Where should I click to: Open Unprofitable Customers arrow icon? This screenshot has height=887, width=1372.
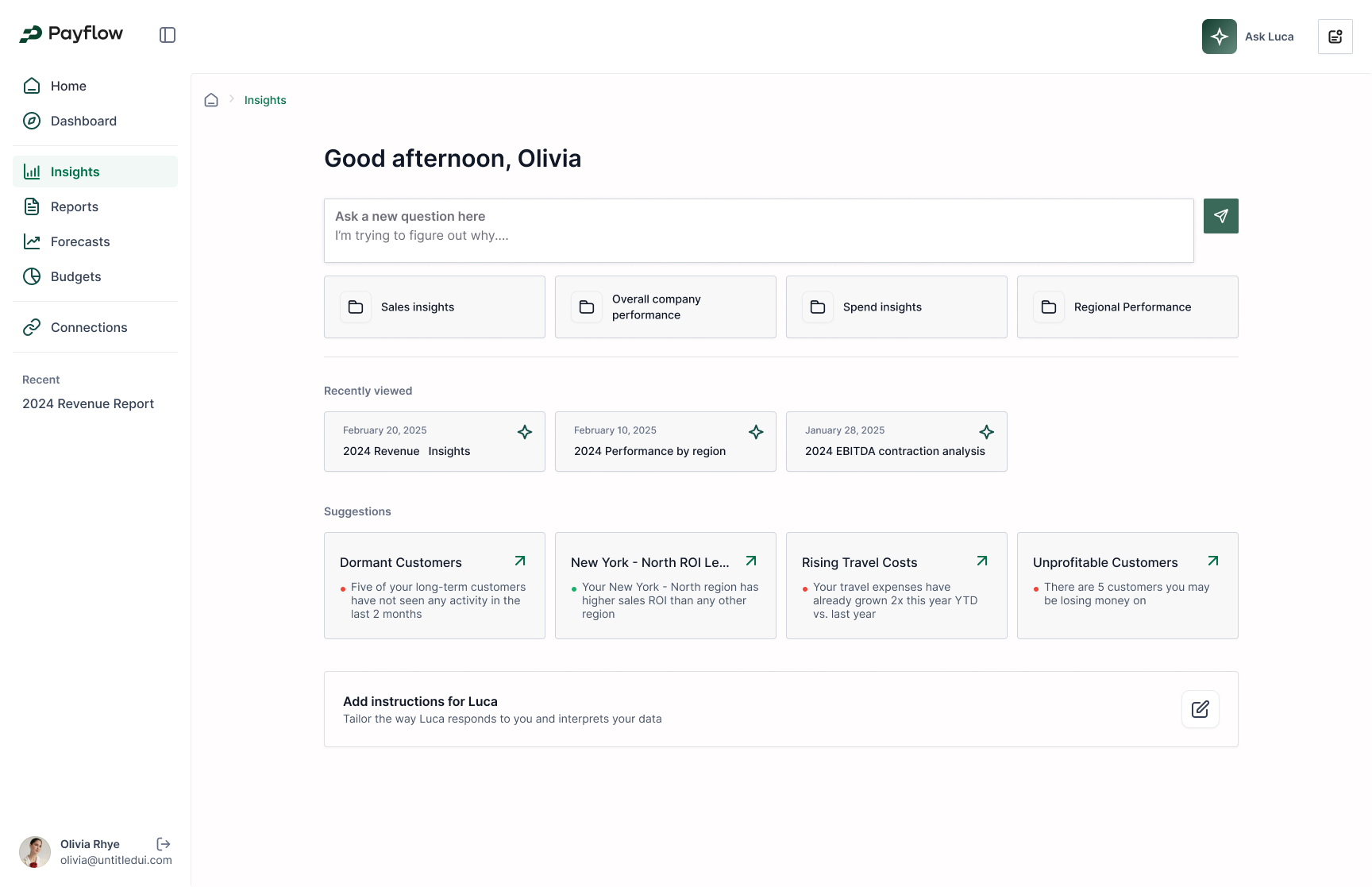pos(1213,561)
